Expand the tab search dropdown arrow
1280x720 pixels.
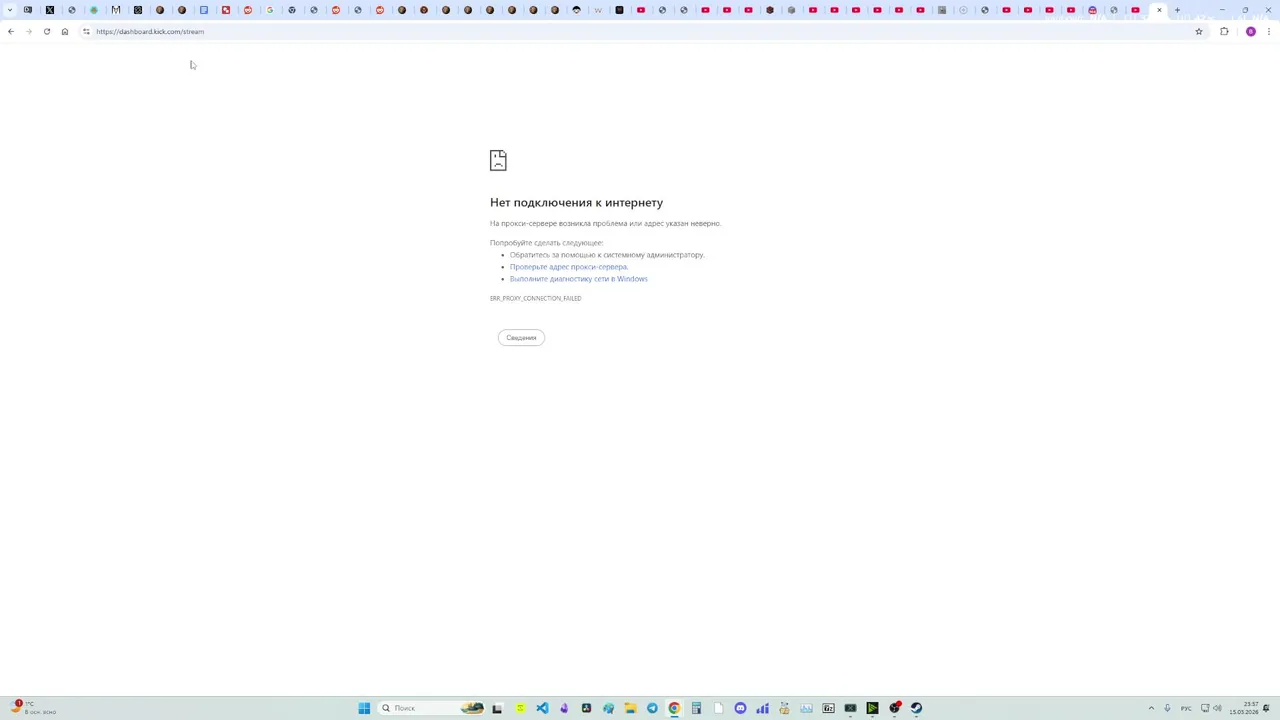click(x=10, y=10)
